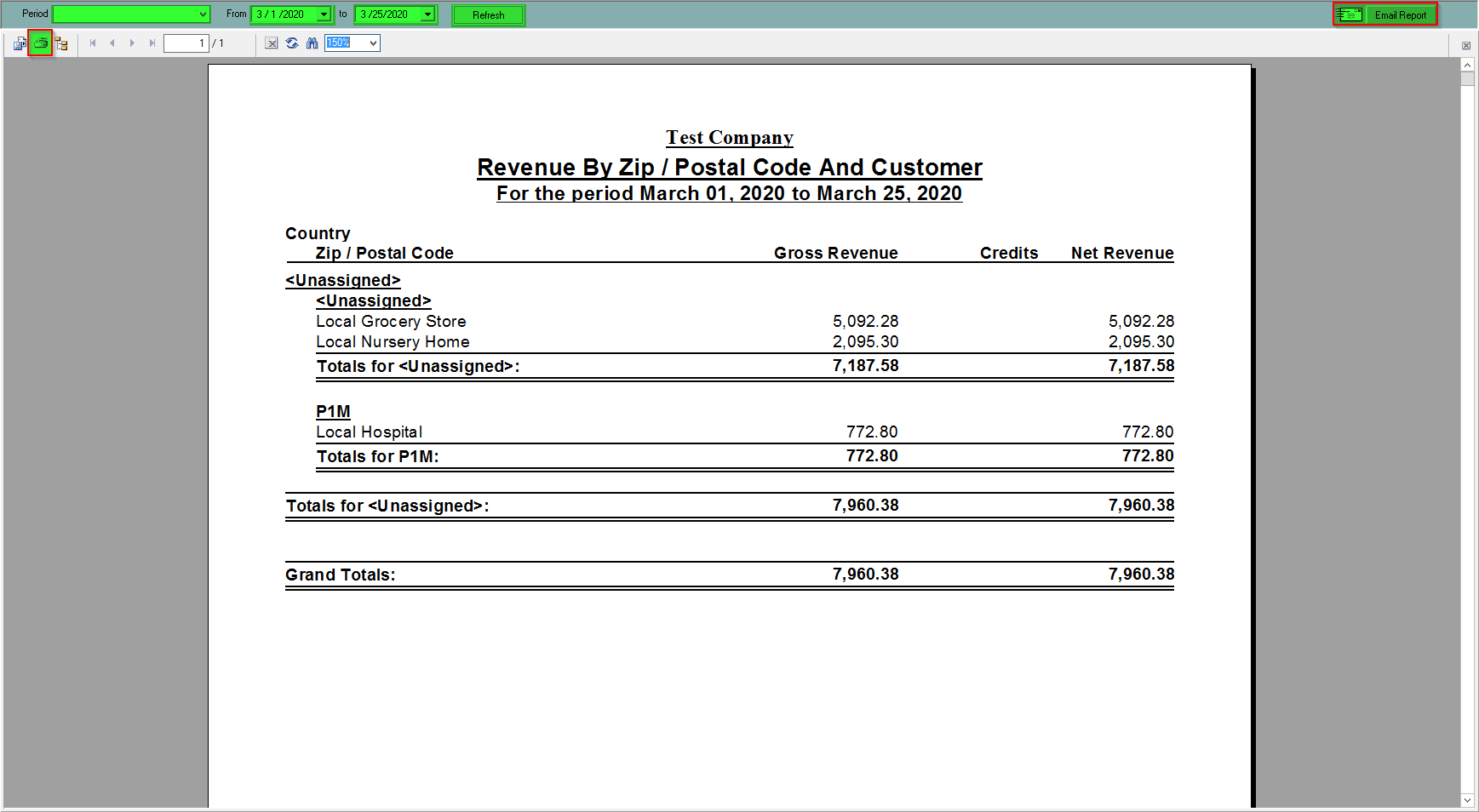This screenshot has width=1479, height=812.
Task: Click the Country column header
Action: 318,234
